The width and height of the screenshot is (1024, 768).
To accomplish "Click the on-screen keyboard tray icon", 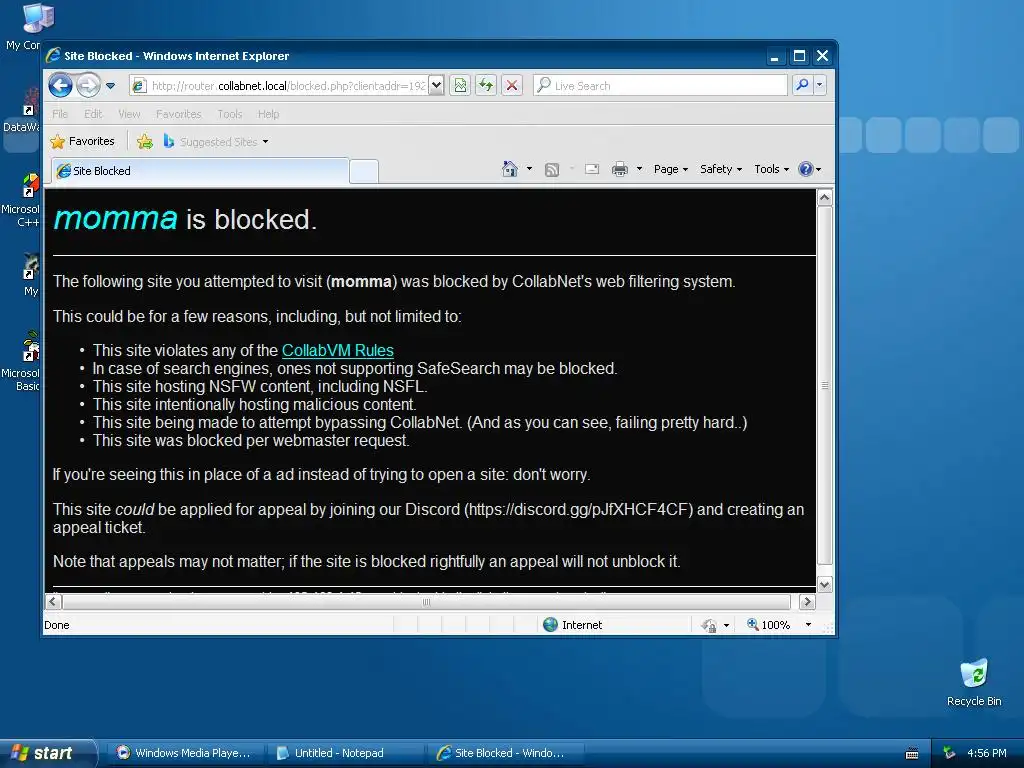I will 912,754.
